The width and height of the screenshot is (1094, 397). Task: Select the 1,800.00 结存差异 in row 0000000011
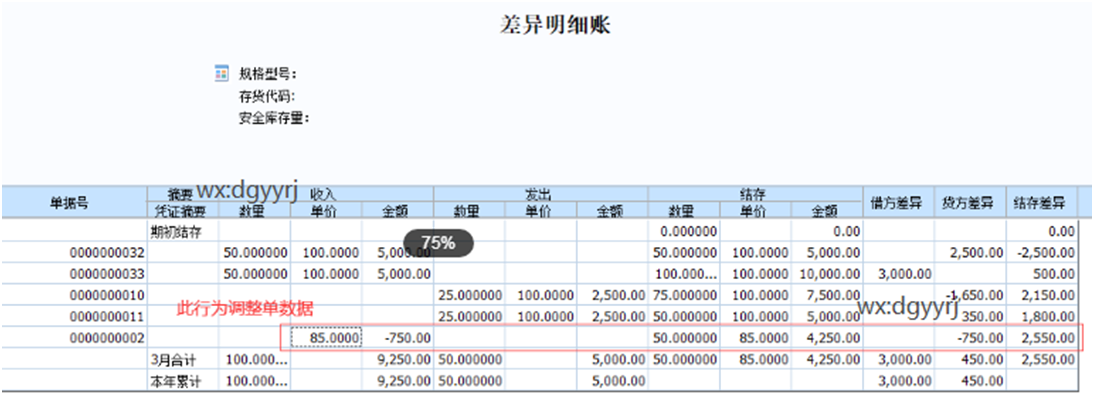coord(1049,317)
